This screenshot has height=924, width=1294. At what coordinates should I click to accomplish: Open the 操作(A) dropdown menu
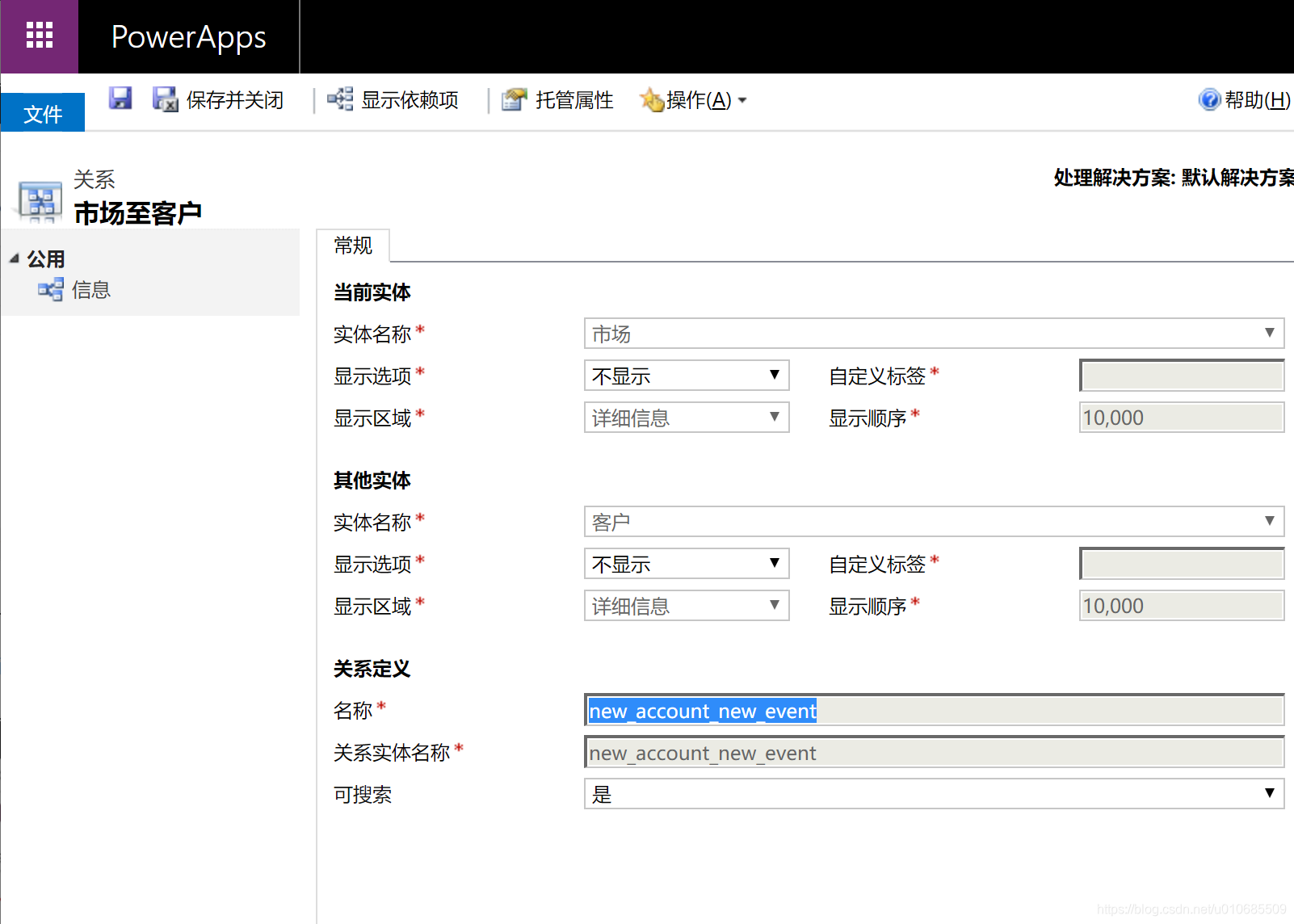693,100
